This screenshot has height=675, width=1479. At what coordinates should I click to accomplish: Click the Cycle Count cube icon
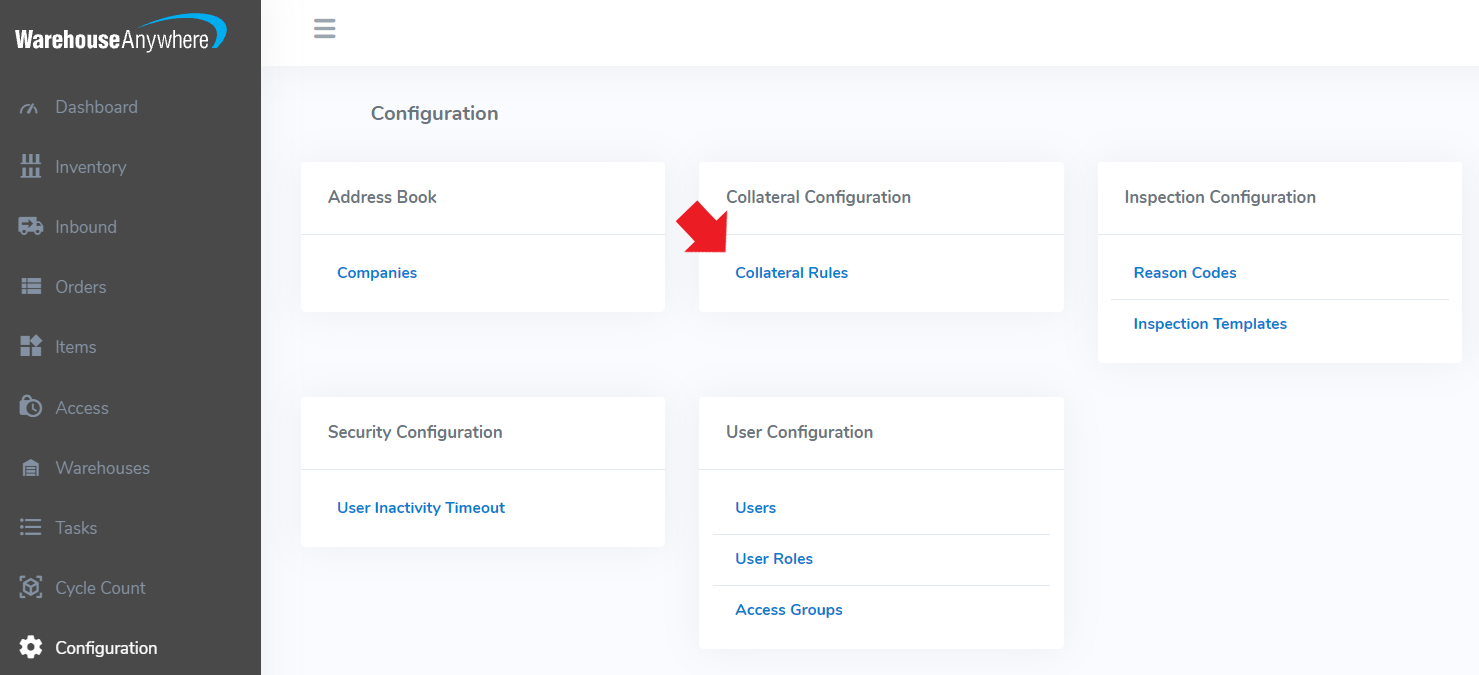tap(30, 588)
